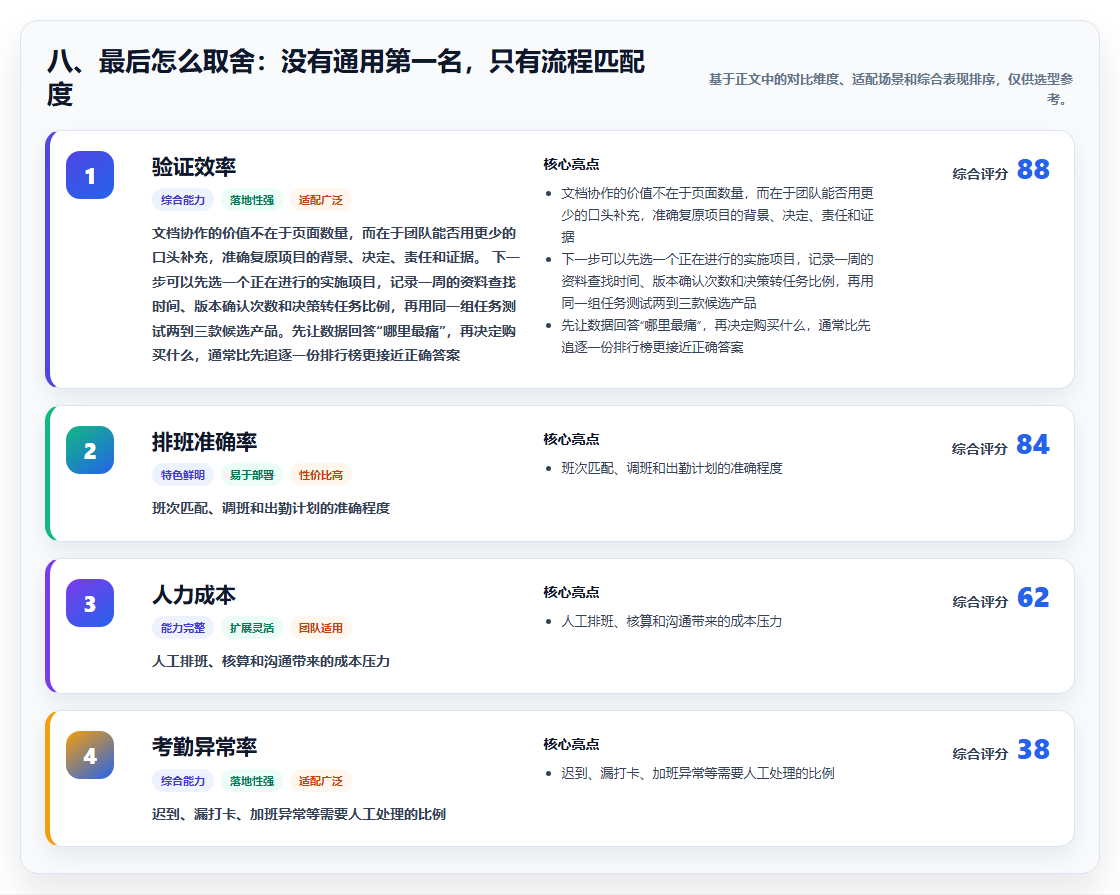Click 落地性强 tag under 考勤异常率
The image size is (1120, 895).
pos(251,781)
